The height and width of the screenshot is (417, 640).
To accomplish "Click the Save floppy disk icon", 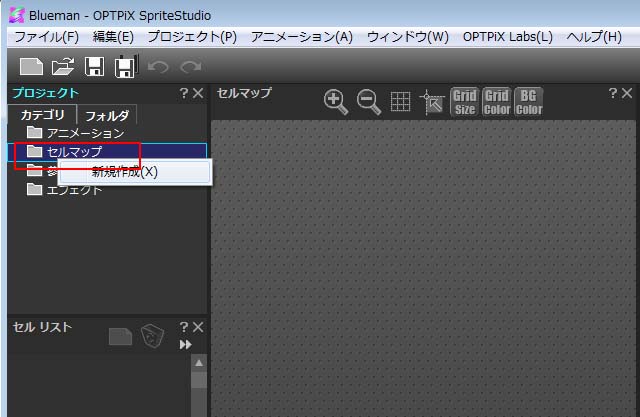I will [94, 67].
